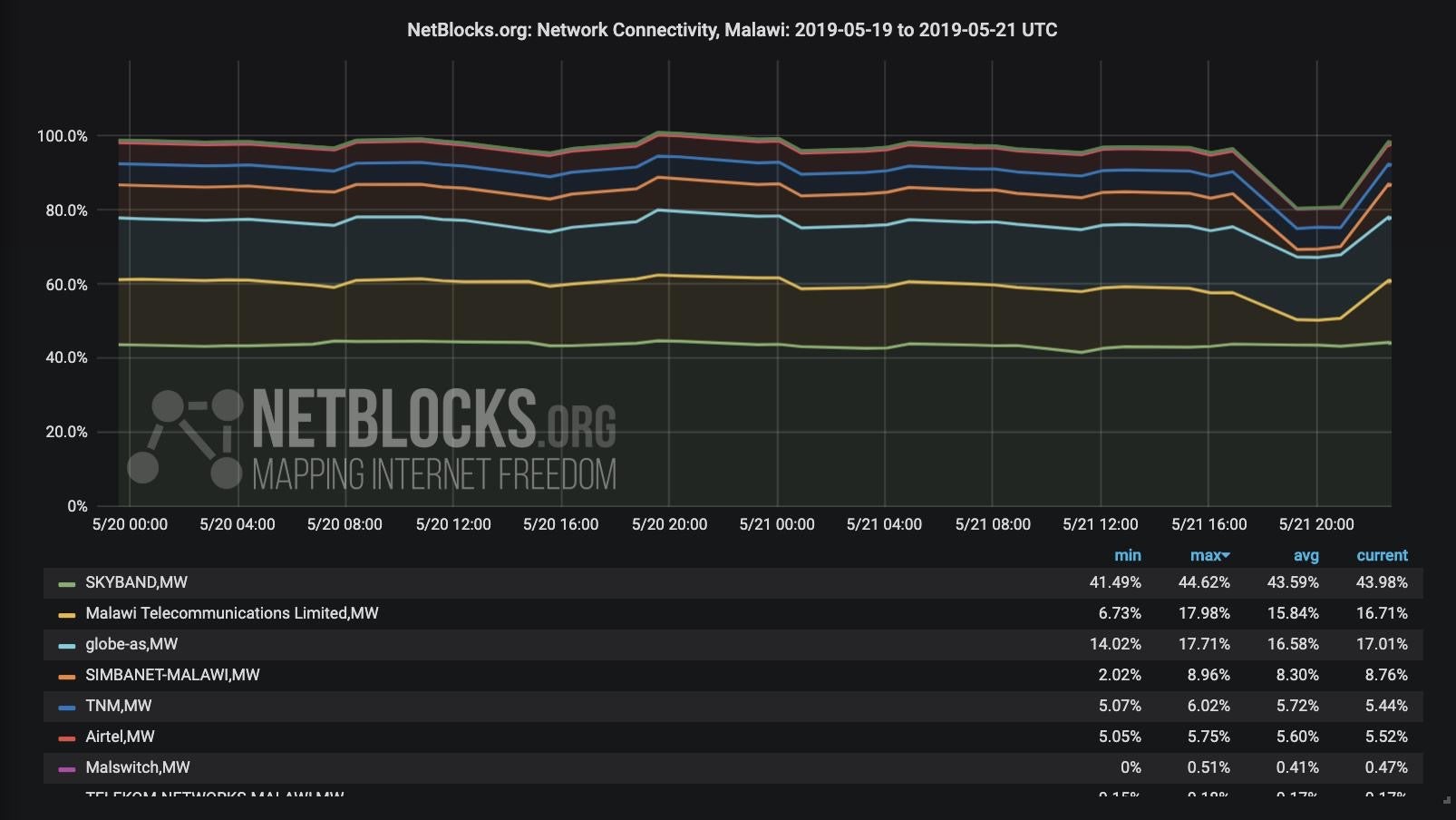Click Airtel current value 5.52%
1456x820 pixels.
click(x=1386, y=737)
